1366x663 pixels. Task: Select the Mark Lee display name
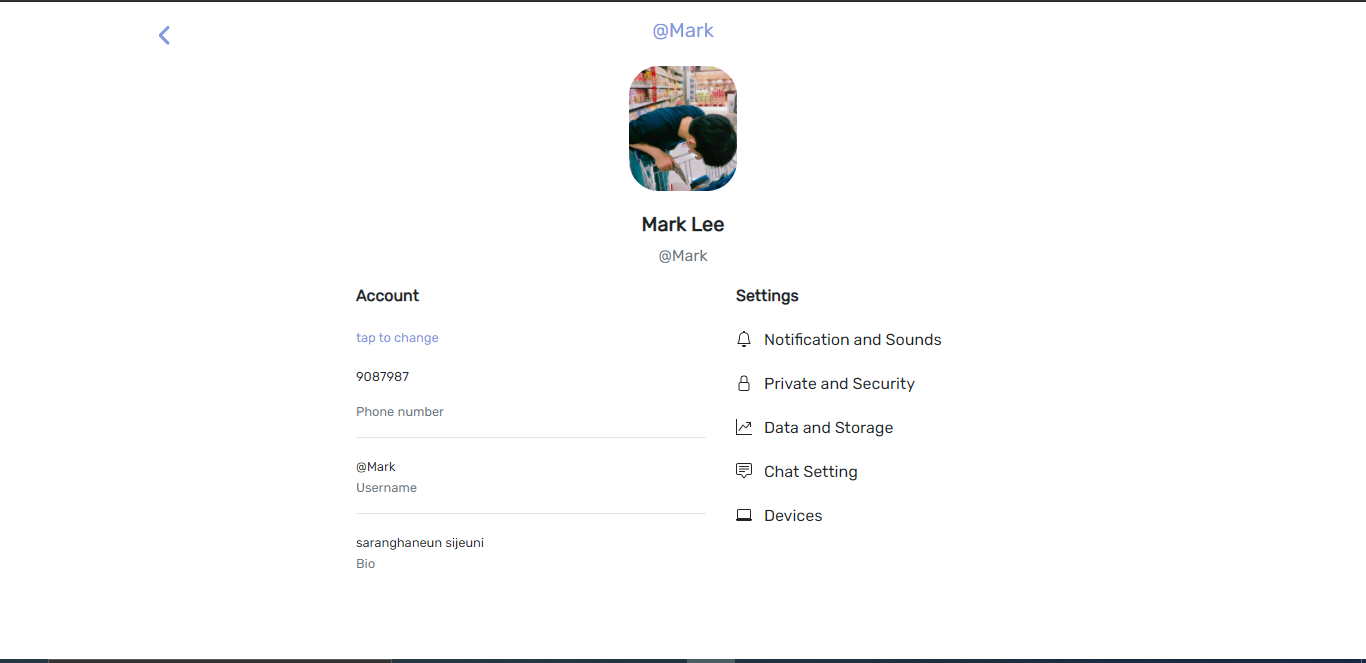click(683, 224)
